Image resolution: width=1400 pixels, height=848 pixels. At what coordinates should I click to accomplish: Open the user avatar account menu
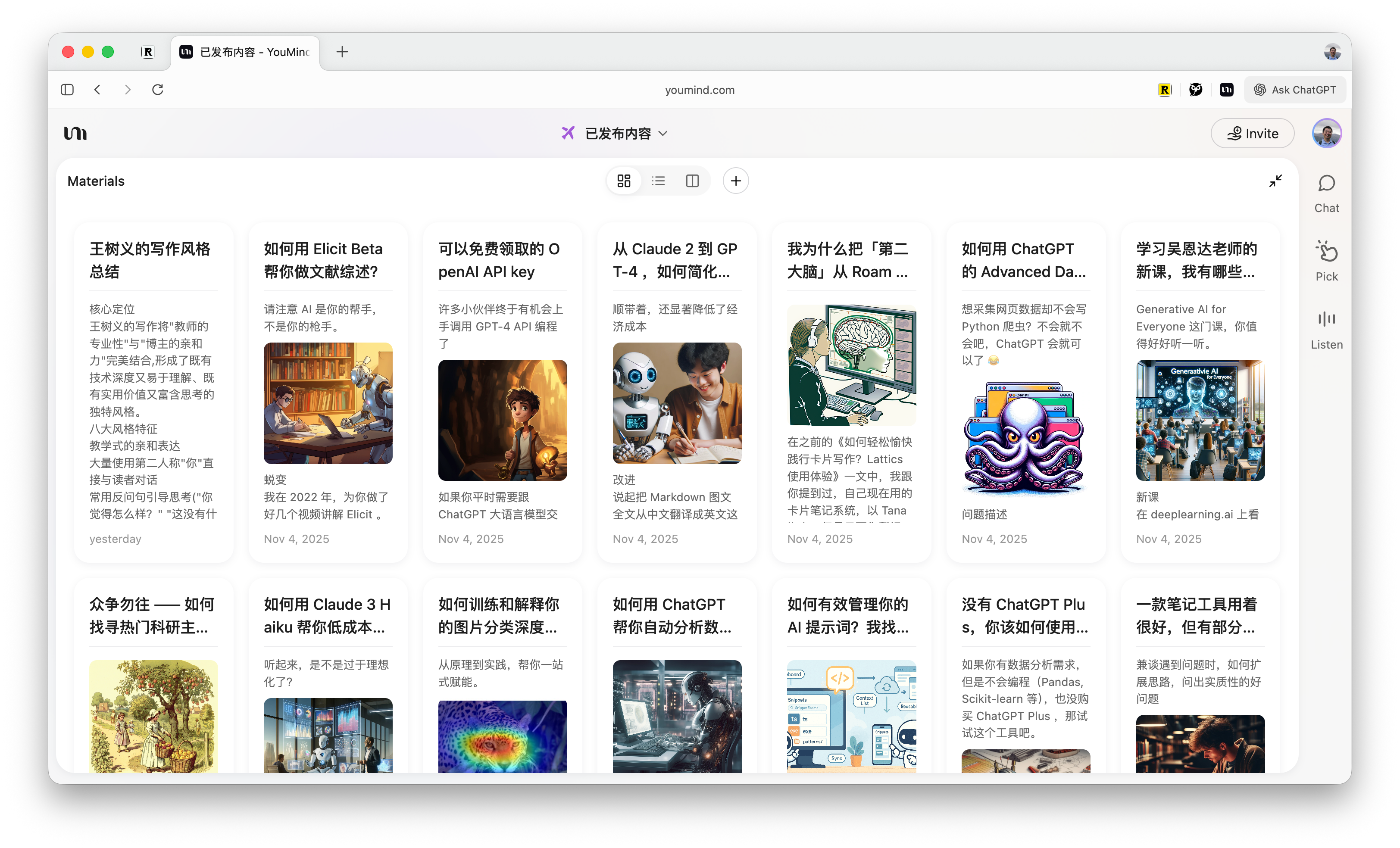click(x=1326, y=134)
